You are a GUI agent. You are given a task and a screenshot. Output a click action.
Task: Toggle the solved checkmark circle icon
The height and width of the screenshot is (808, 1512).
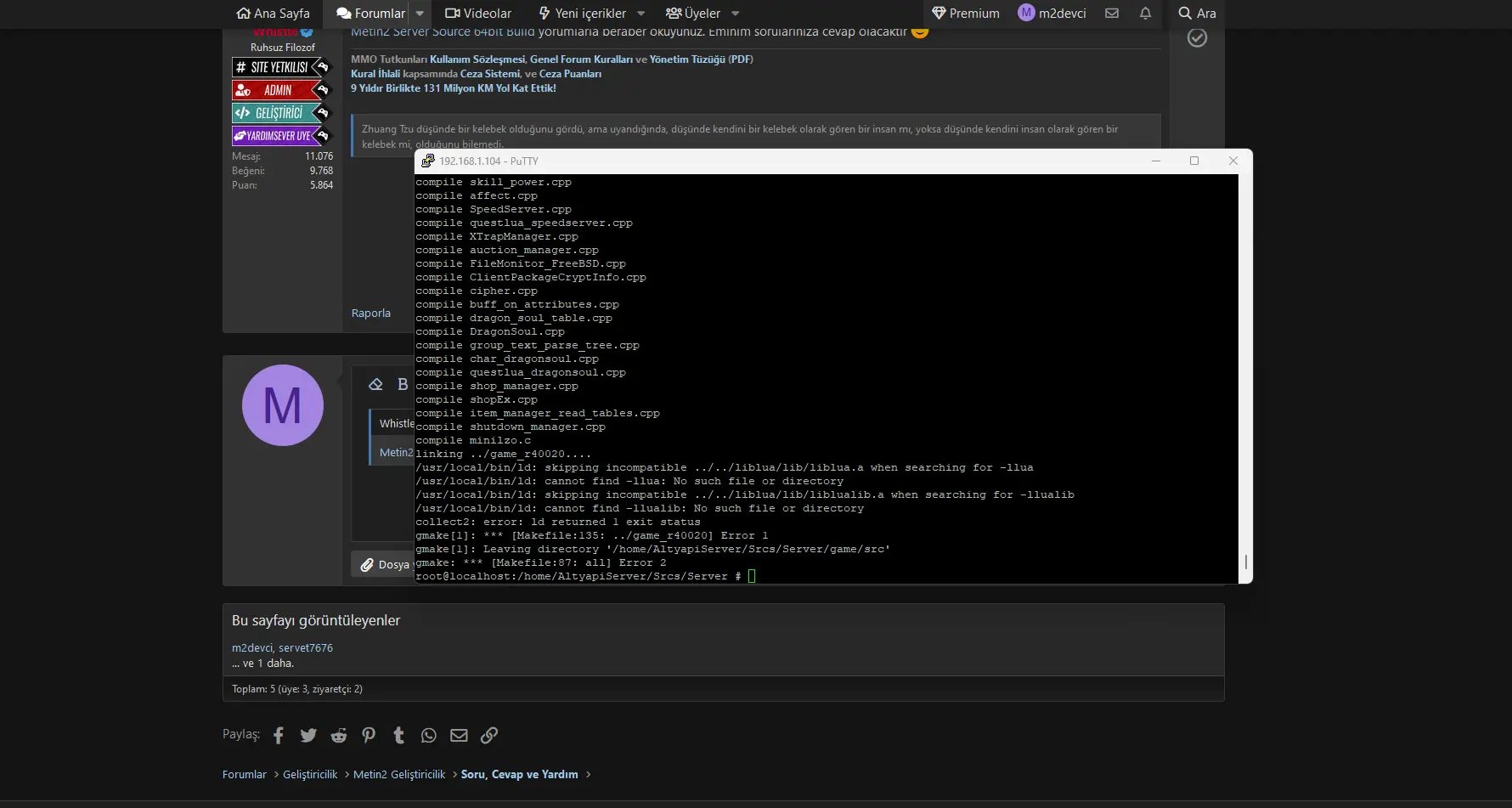click(1197, 38)
